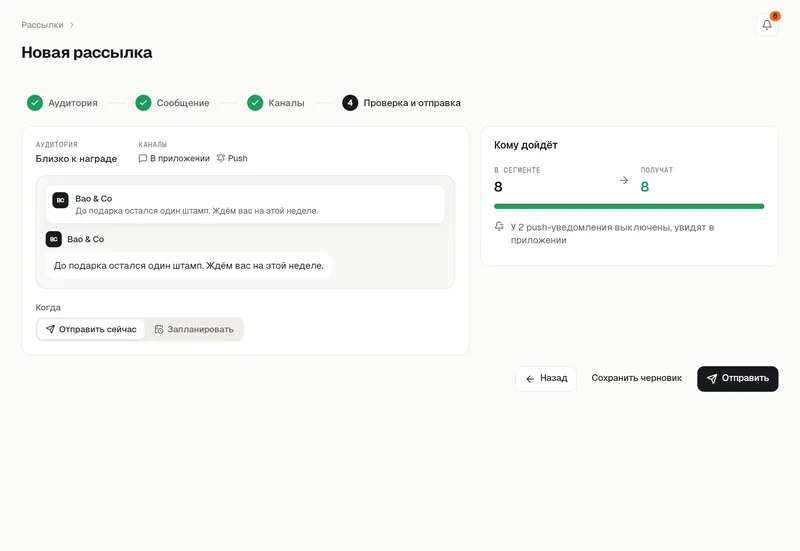Click Сохранить черновик

point(637,378)
